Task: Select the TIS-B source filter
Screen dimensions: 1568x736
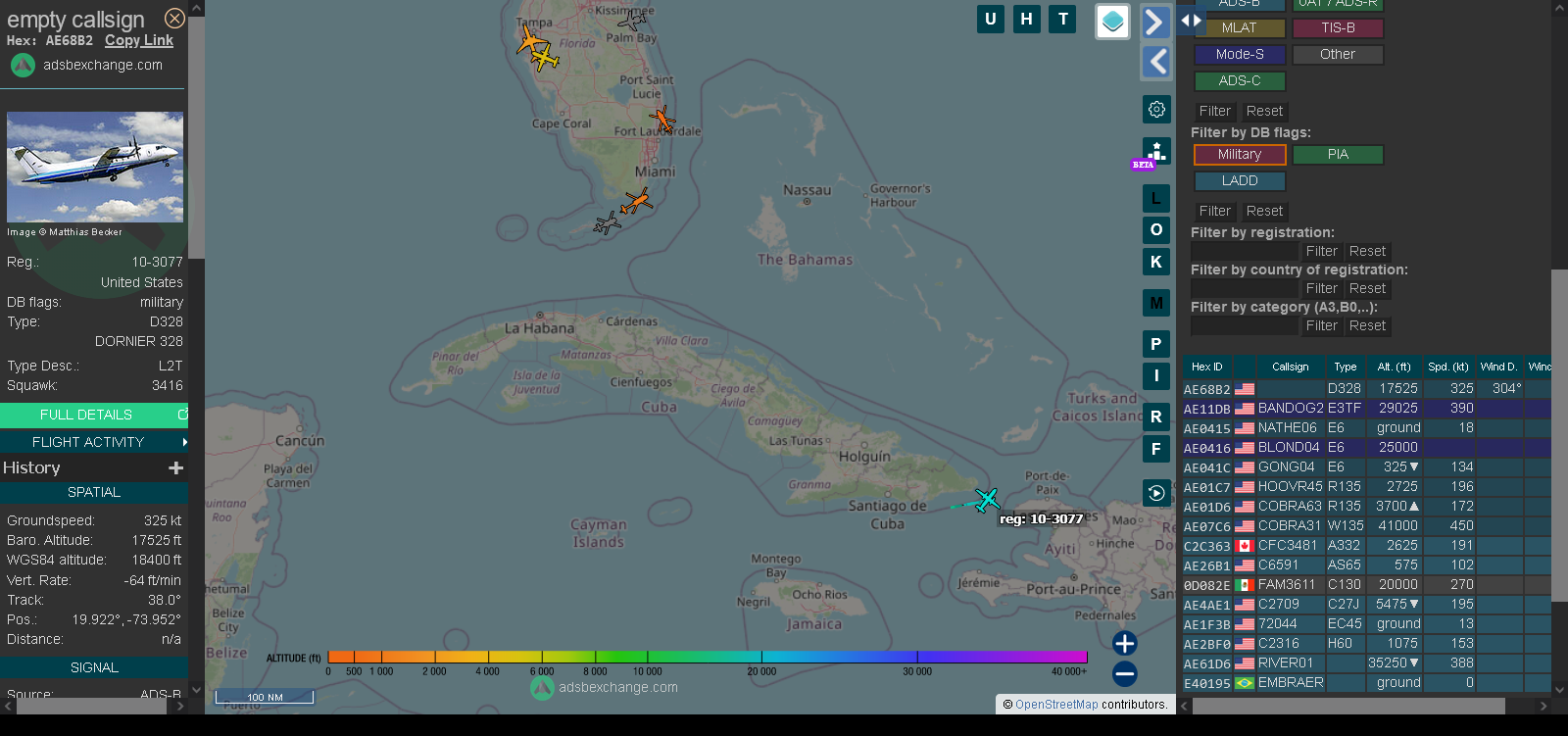Action: [1338, 27]
